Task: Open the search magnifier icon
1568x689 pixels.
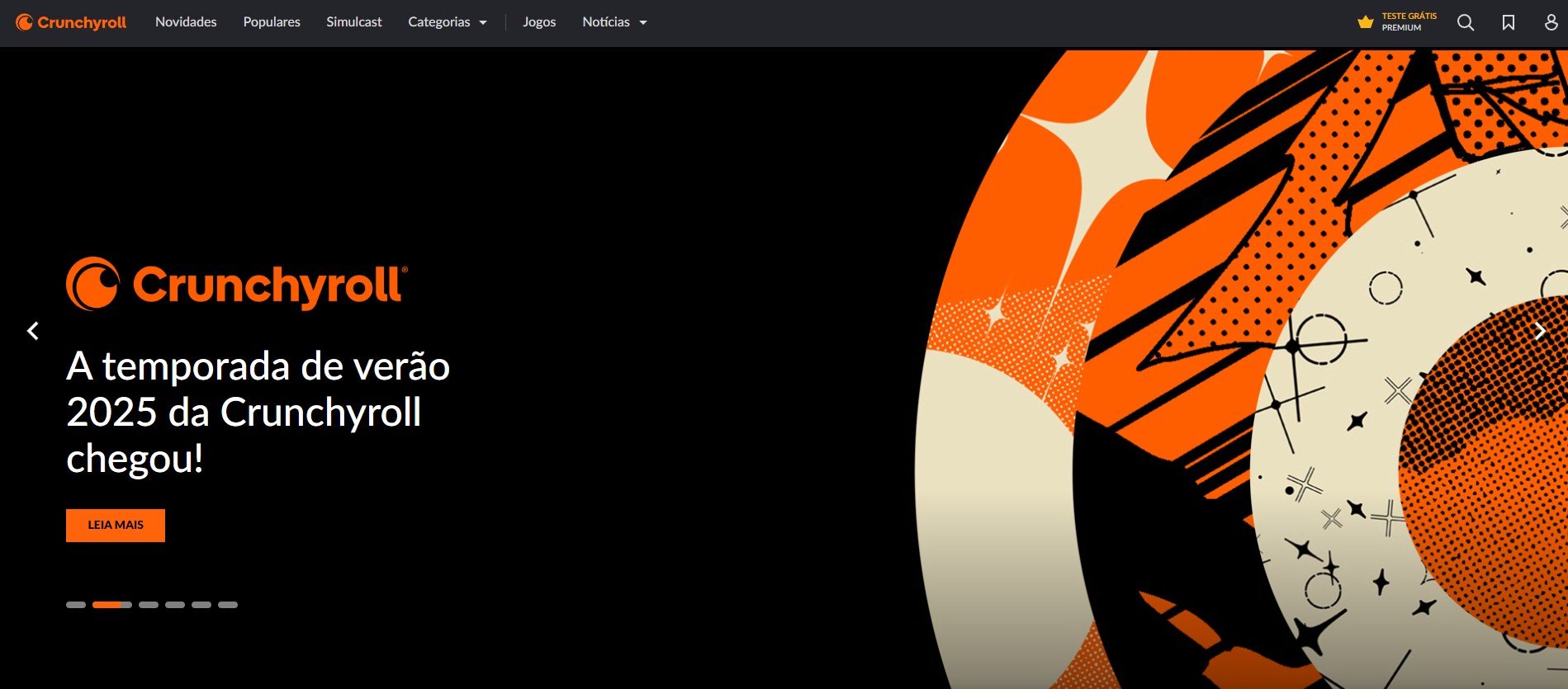Action: 1466,22
